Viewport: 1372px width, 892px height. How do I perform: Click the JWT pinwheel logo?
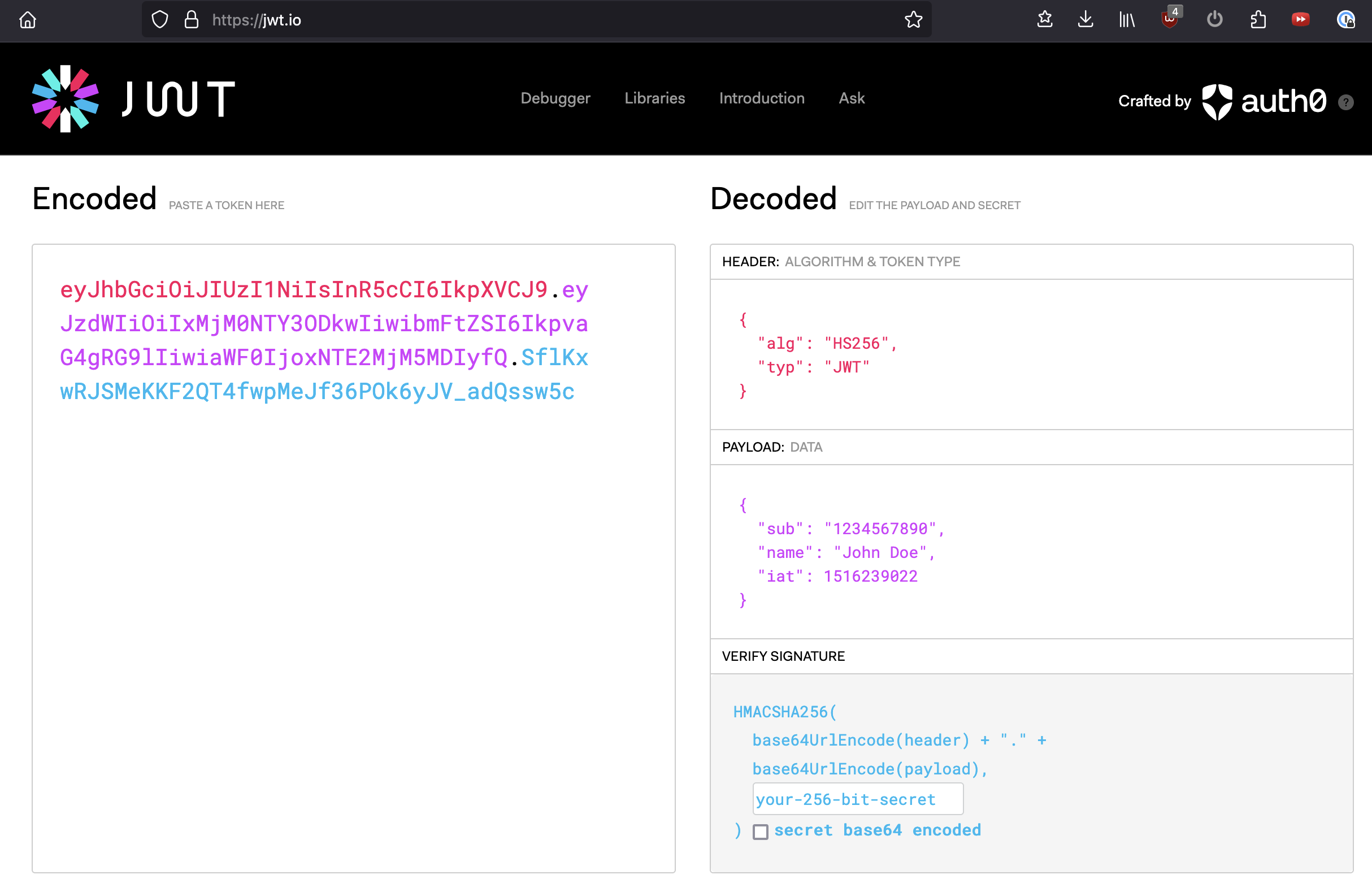pyautogui.click(x=65, y=98)
